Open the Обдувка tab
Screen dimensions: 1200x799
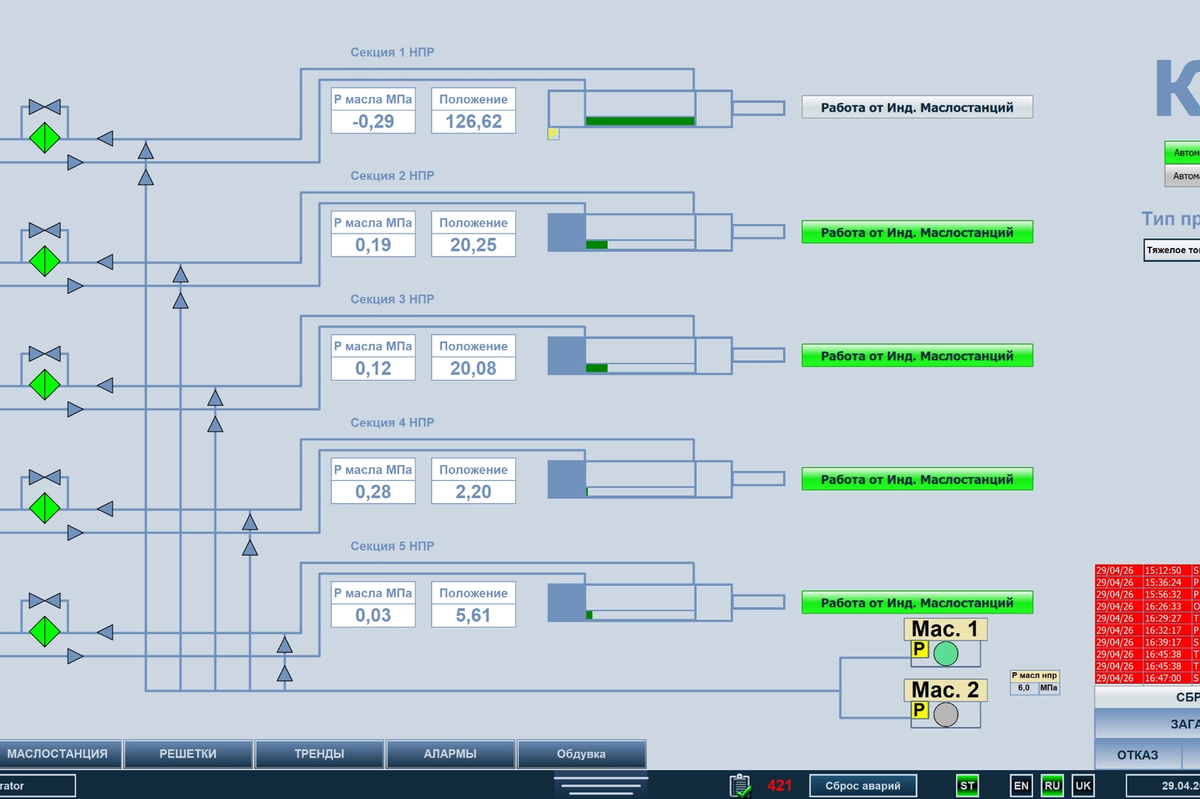pos(581,754)
